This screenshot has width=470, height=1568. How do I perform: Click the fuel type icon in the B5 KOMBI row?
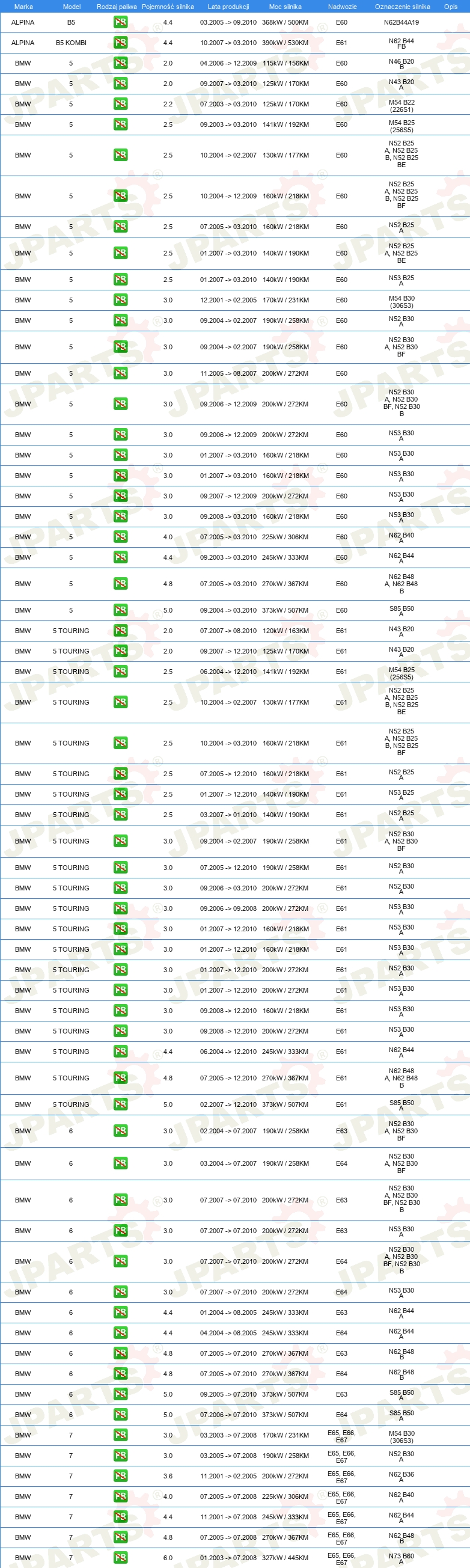click(121, 43)
